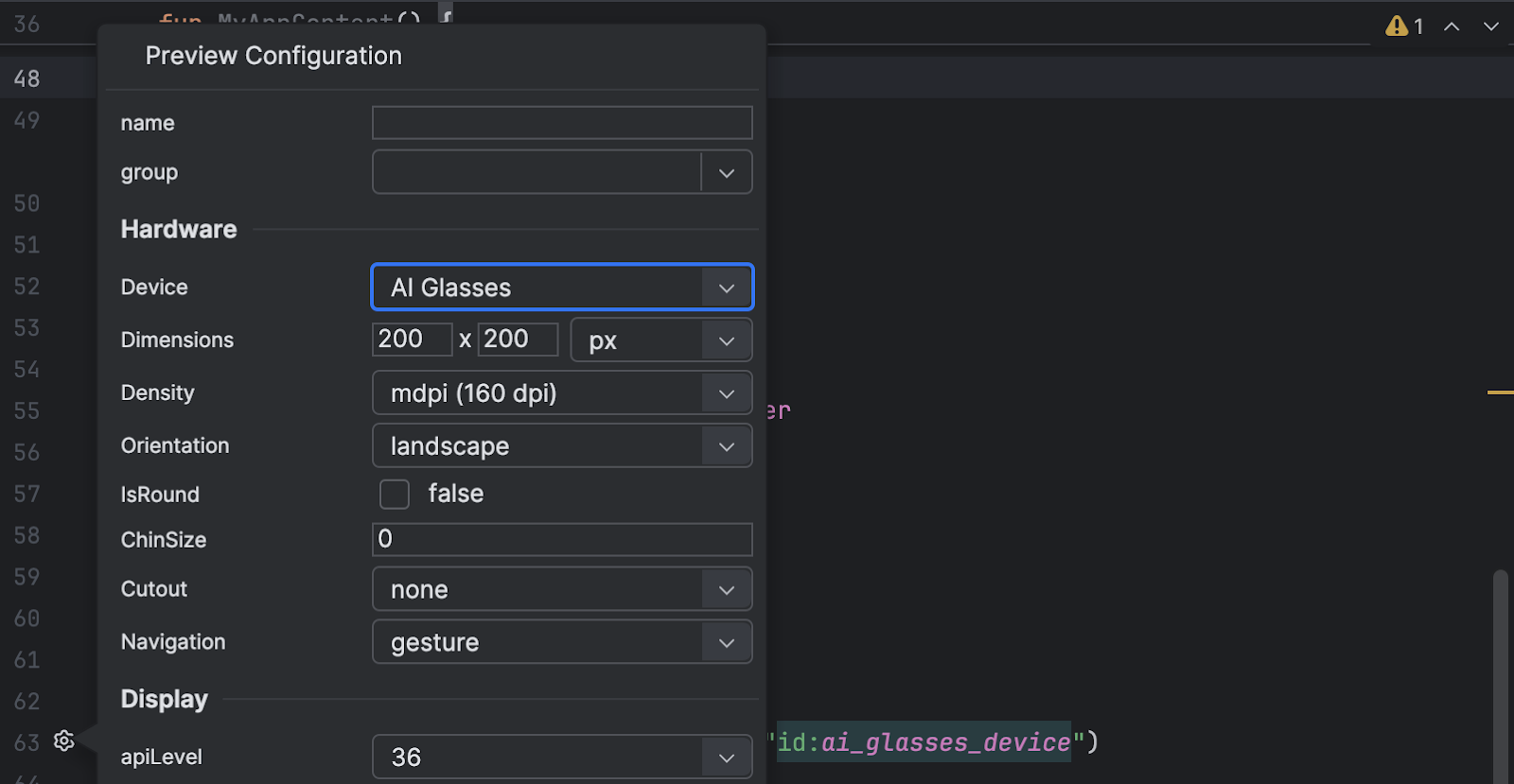Open the Cutout dropdown set to none
The width and height of the screenshot is (1514, 784).
562,590
